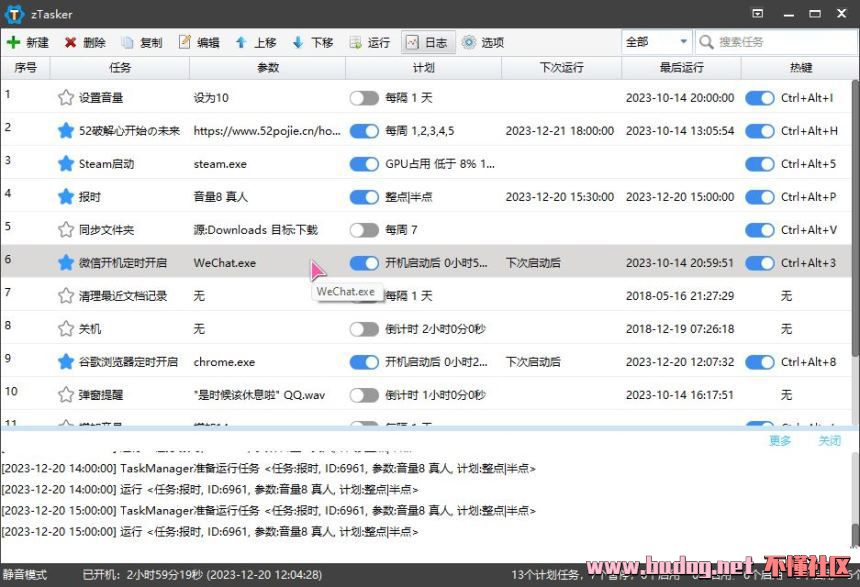Unstar the Steam启动 task

click(x=66, y=163)
